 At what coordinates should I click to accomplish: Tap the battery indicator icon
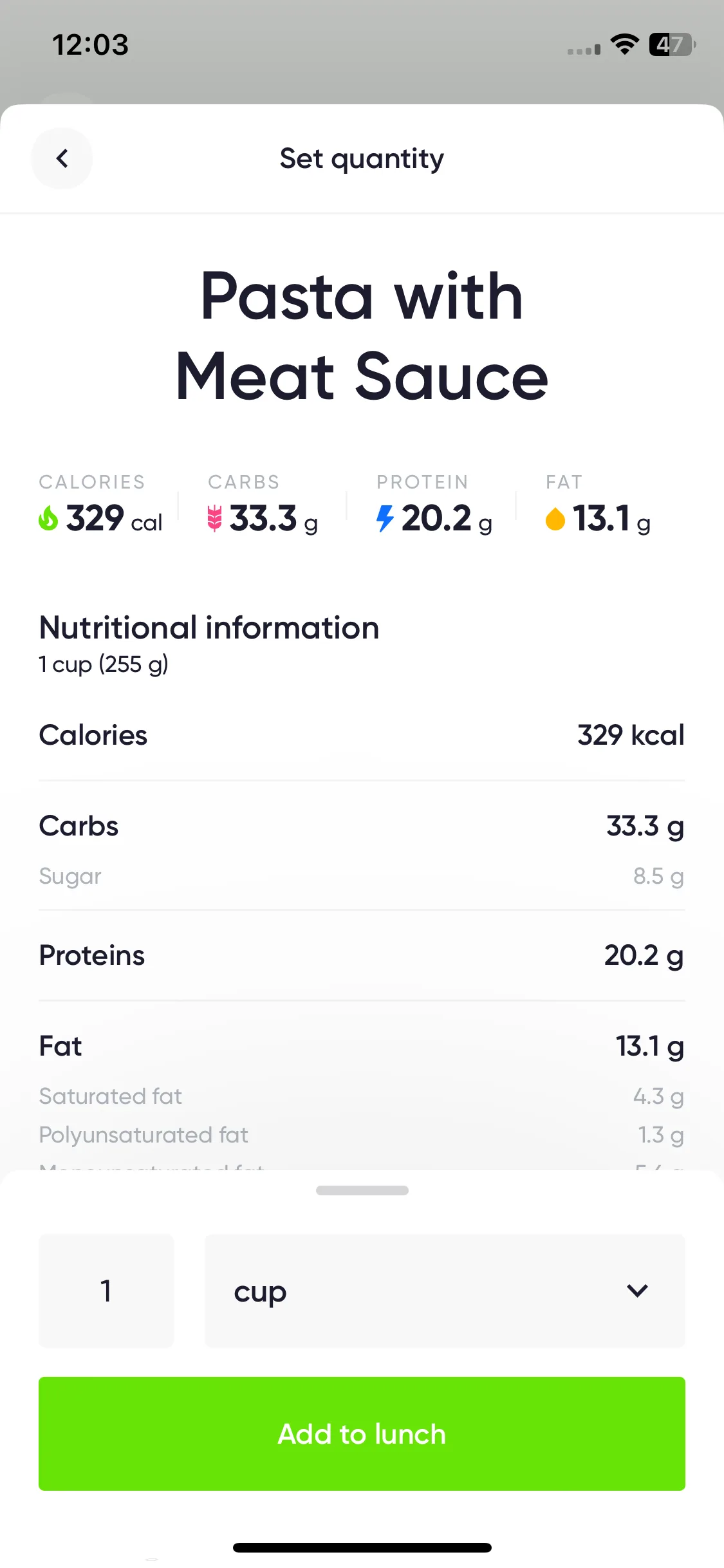[x=672, y=44]
